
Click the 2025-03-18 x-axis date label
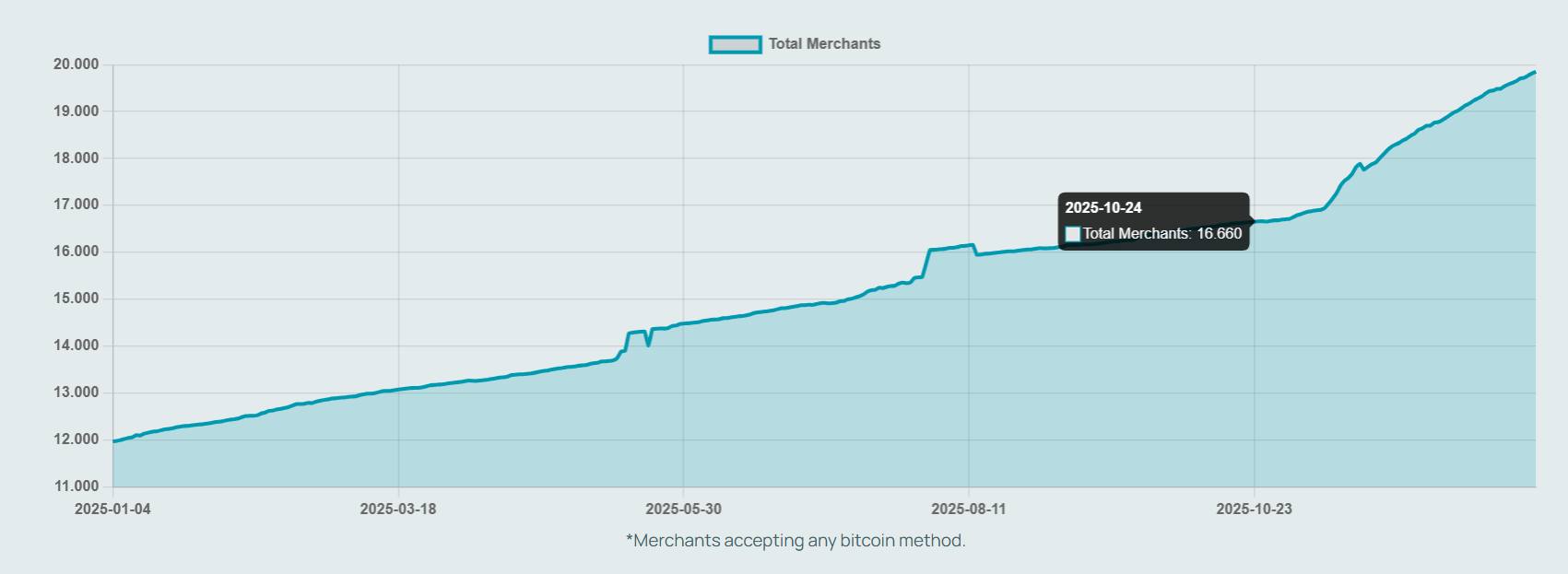(x=398, y=510)
